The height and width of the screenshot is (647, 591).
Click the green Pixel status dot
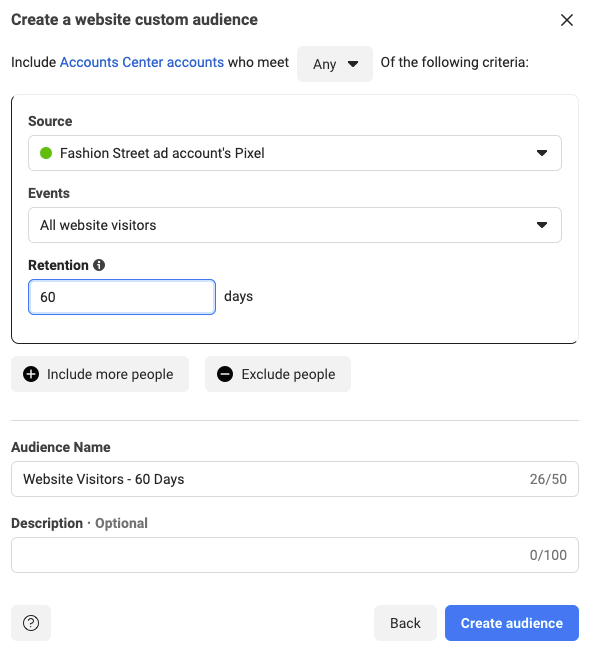coord(46,153)
